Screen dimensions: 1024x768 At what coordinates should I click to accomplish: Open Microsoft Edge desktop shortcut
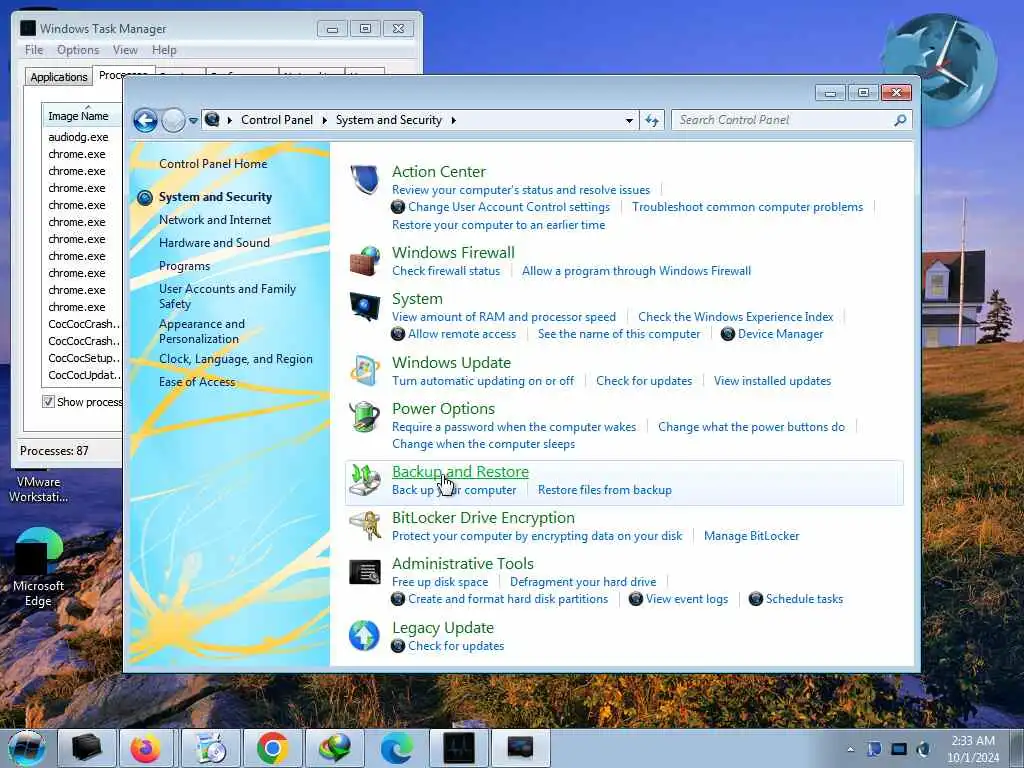click(38, 568)
